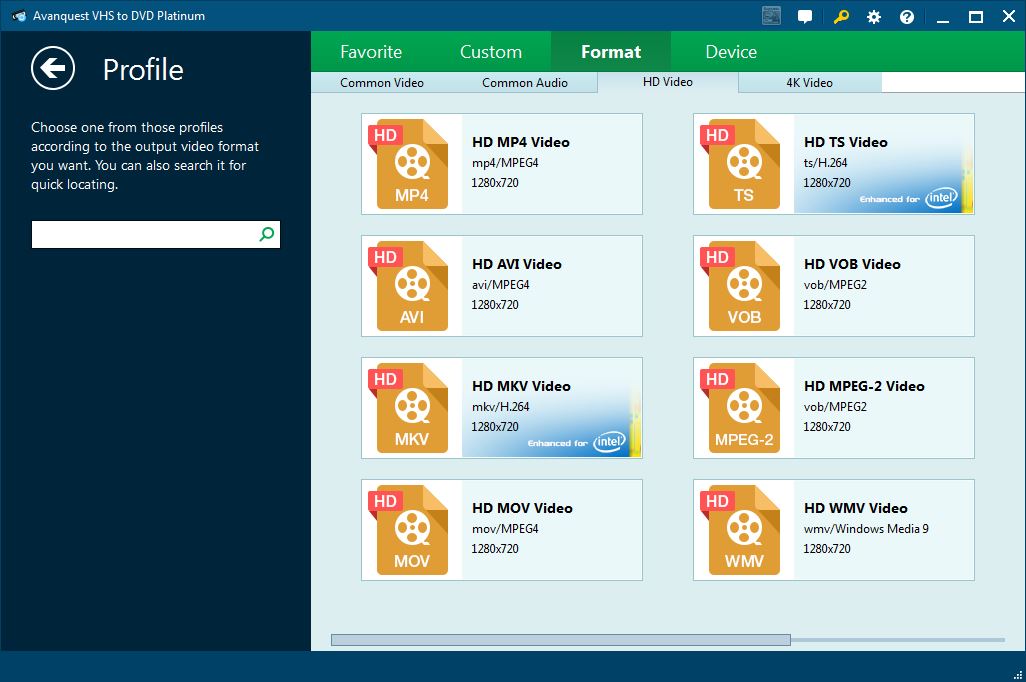Open settings with the gear icon
The image size is (1026, 682).
[x=874, y=16]
